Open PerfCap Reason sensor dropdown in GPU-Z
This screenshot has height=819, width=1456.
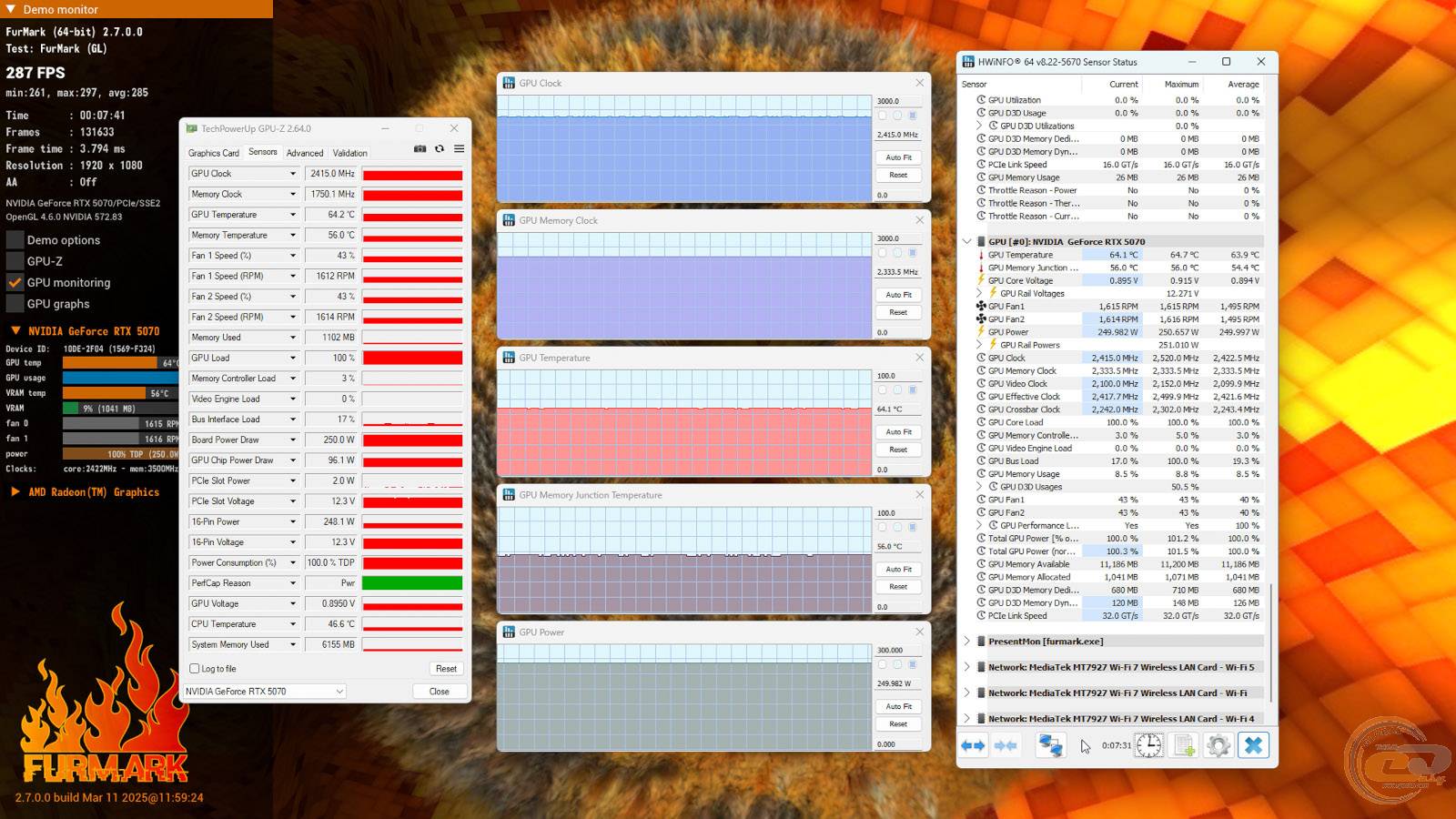point(293,583)
